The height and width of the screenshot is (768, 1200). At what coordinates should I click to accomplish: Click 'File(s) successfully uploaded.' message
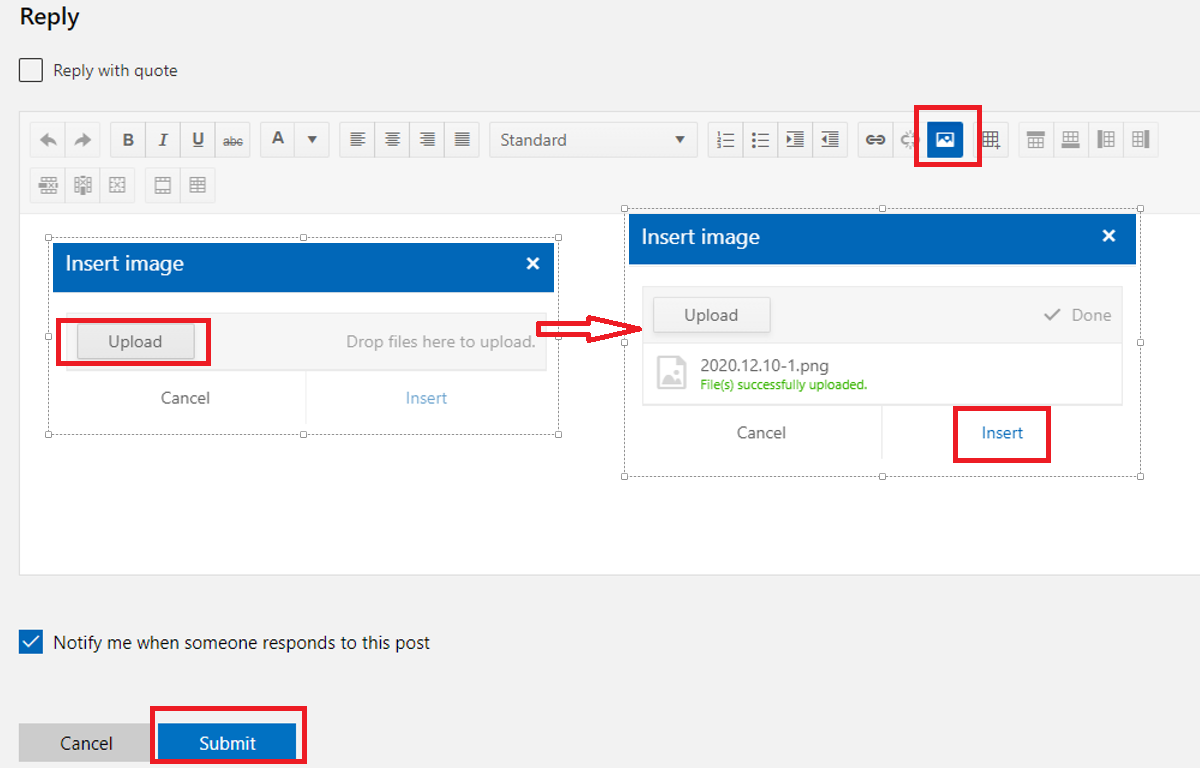pos(783,385)
